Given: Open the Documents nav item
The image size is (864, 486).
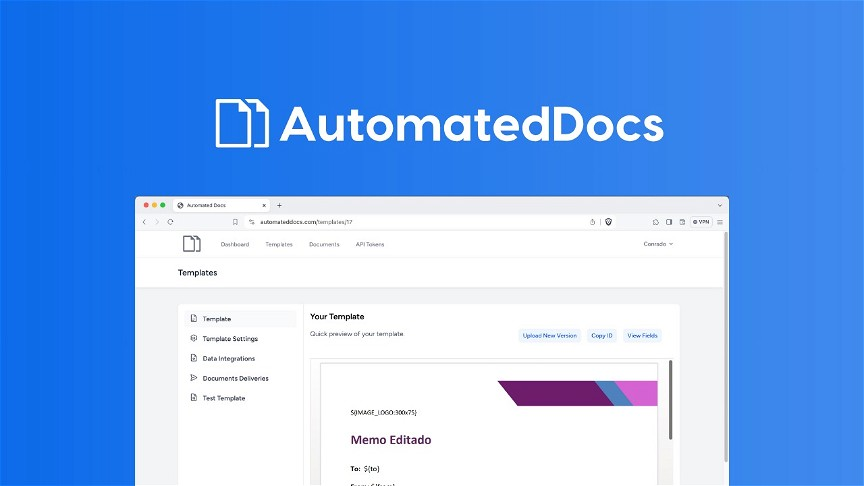Looking at the screenshot, I should tap(324, 244).
